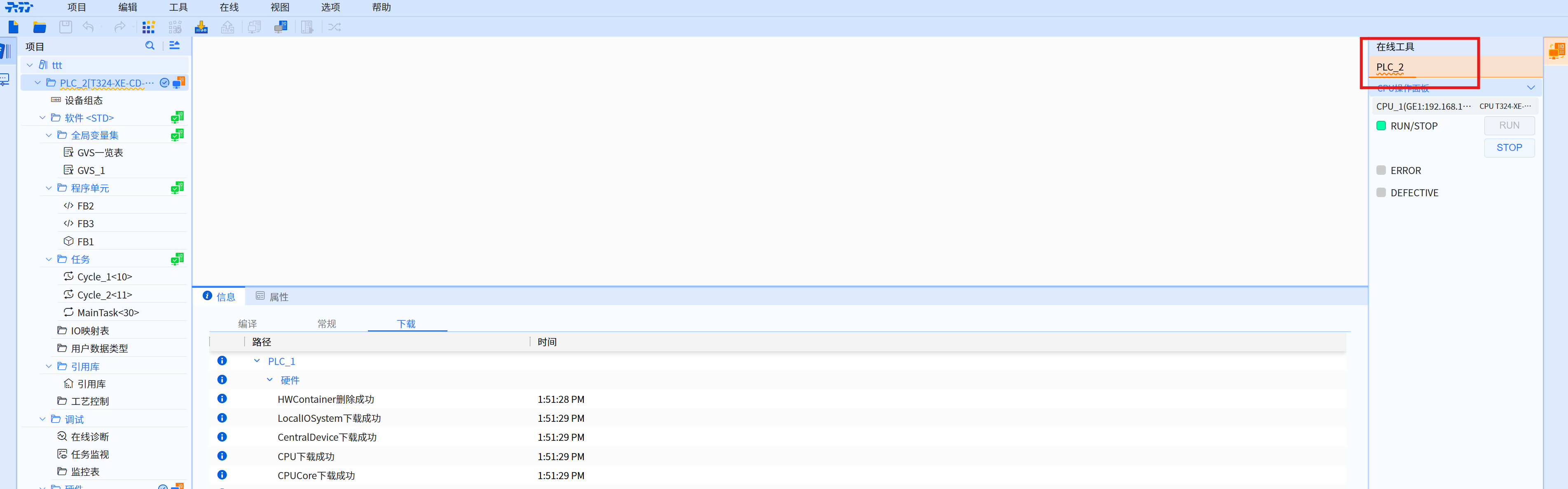The height and width of the screenshot is (489, 1568).
Task: Select the MainTask<30> tree item
Action: tap(108, 313)
